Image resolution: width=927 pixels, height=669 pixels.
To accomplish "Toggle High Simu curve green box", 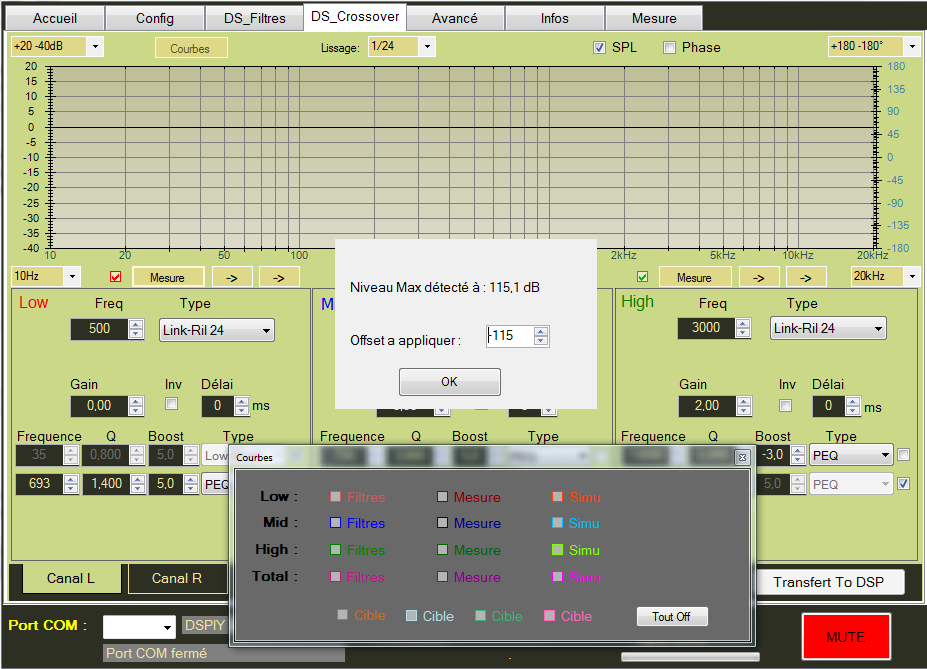I will 558,550.
